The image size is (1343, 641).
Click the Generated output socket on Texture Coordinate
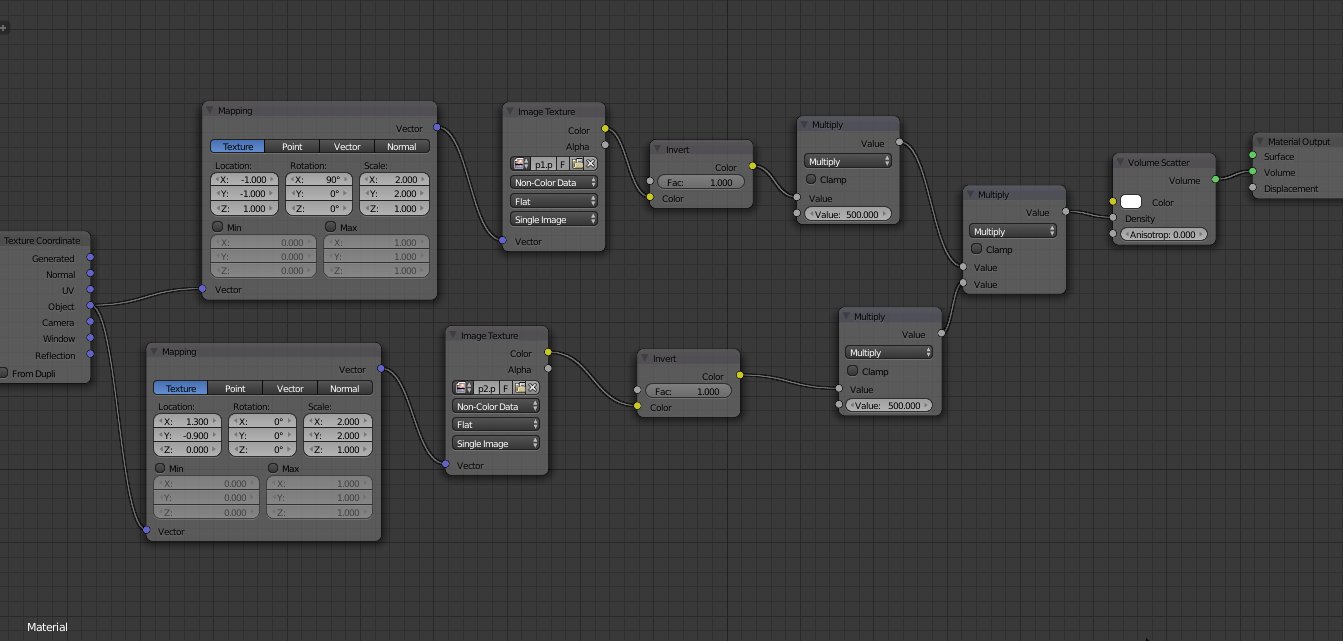coord(90,258)
